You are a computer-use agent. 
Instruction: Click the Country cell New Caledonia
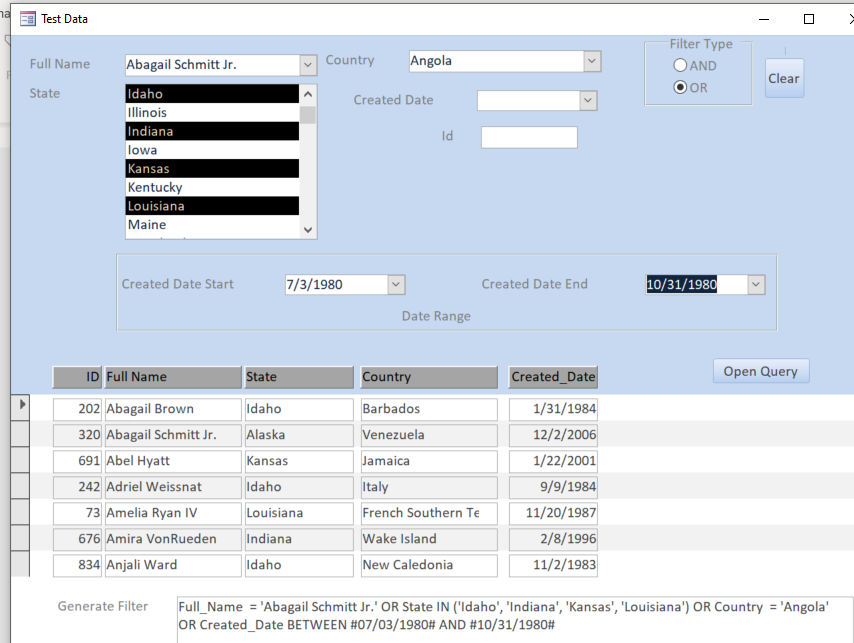[x=429, y=565]
